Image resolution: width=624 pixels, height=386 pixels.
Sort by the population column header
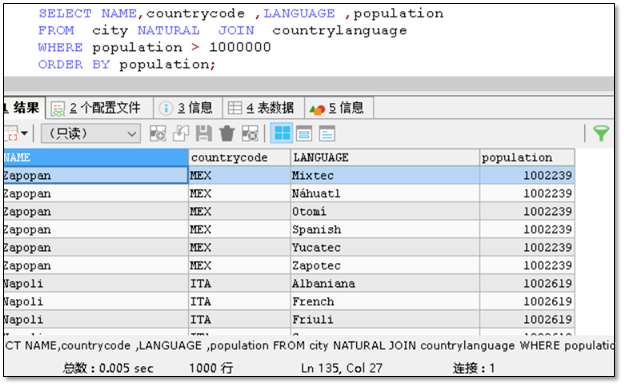click(x=527, y=158)
